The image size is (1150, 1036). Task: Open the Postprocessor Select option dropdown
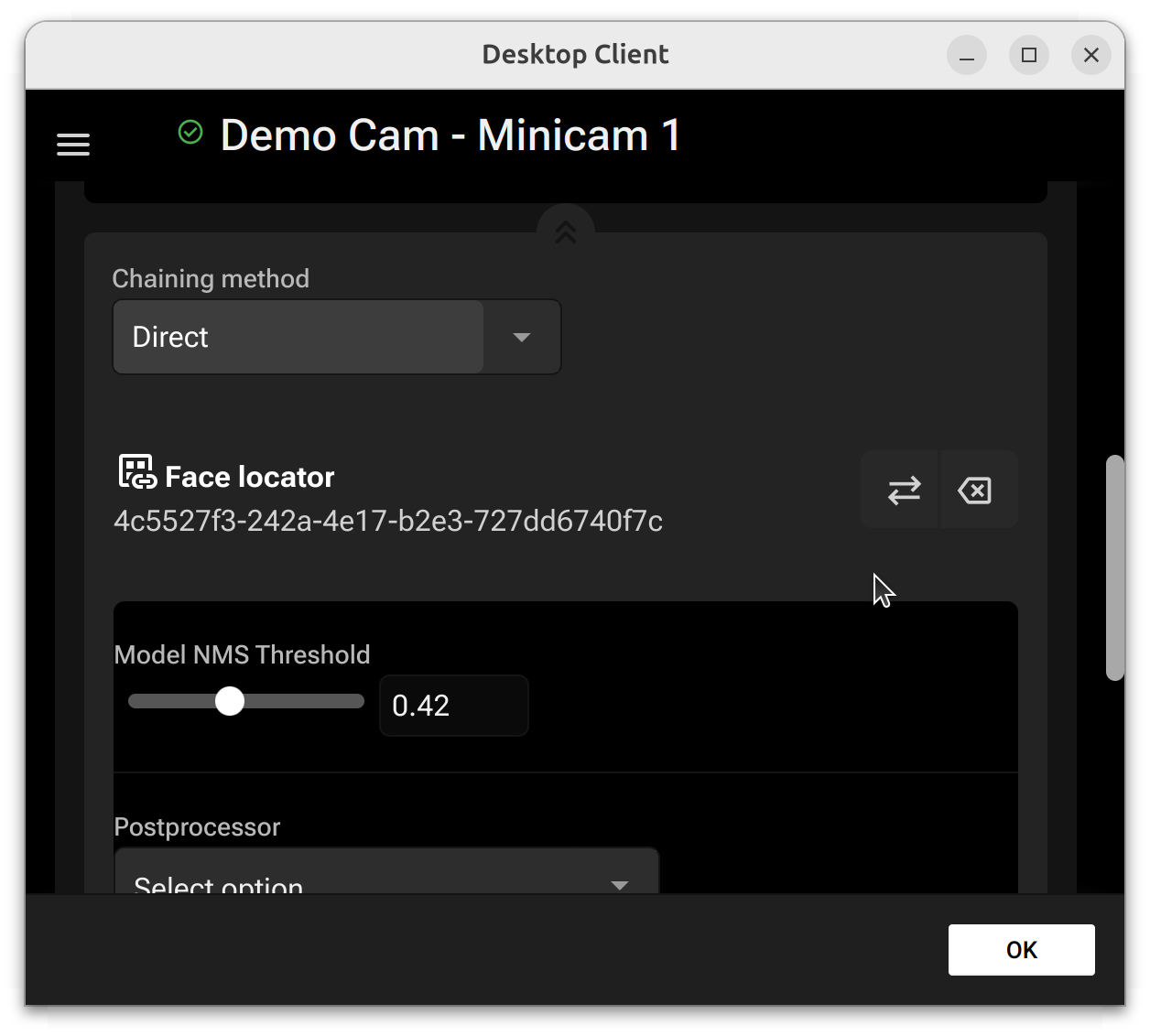(366, 880)
